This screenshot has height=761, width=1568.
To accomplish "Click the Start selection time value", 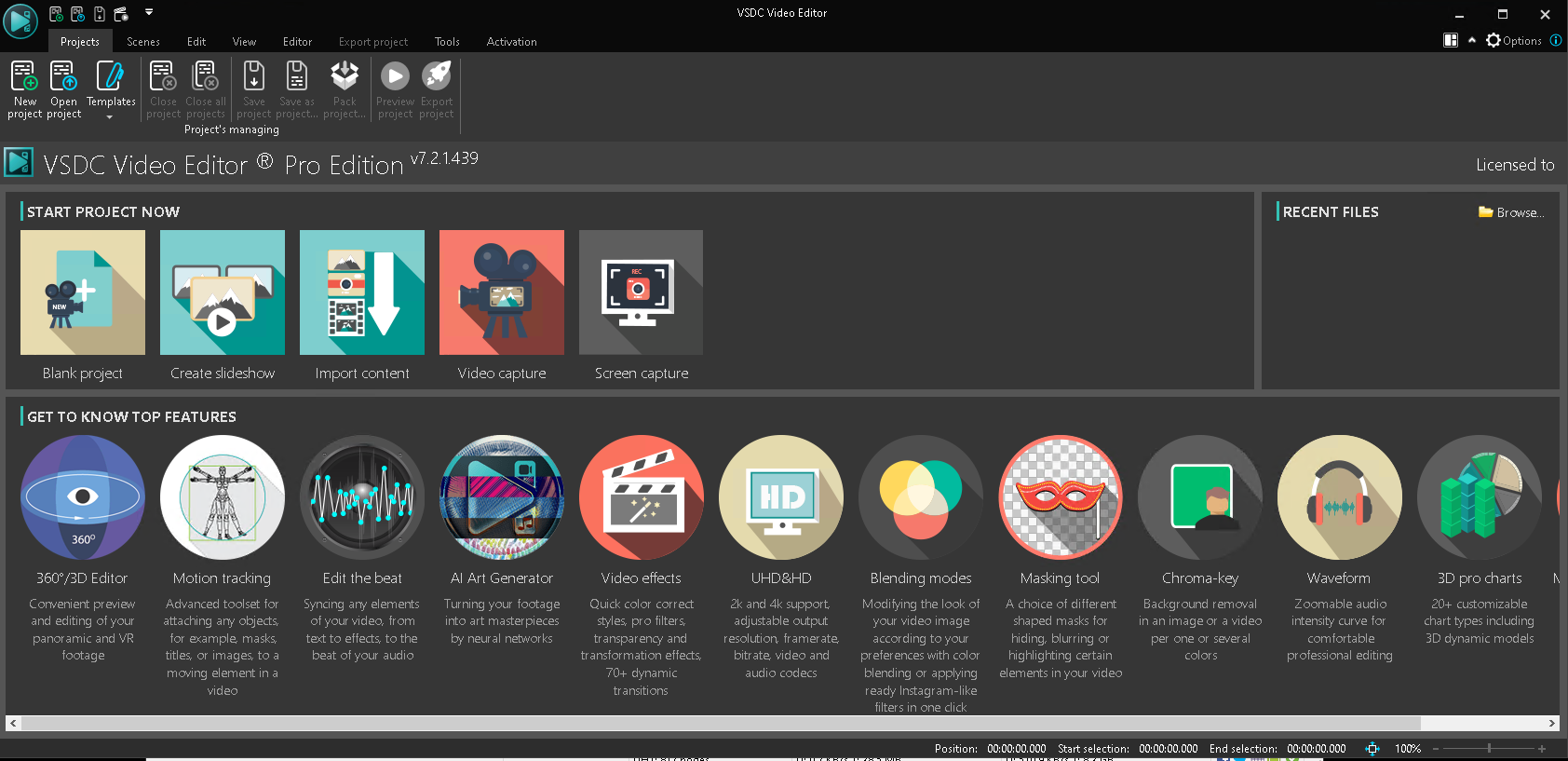I will [x=1169, y=748].
